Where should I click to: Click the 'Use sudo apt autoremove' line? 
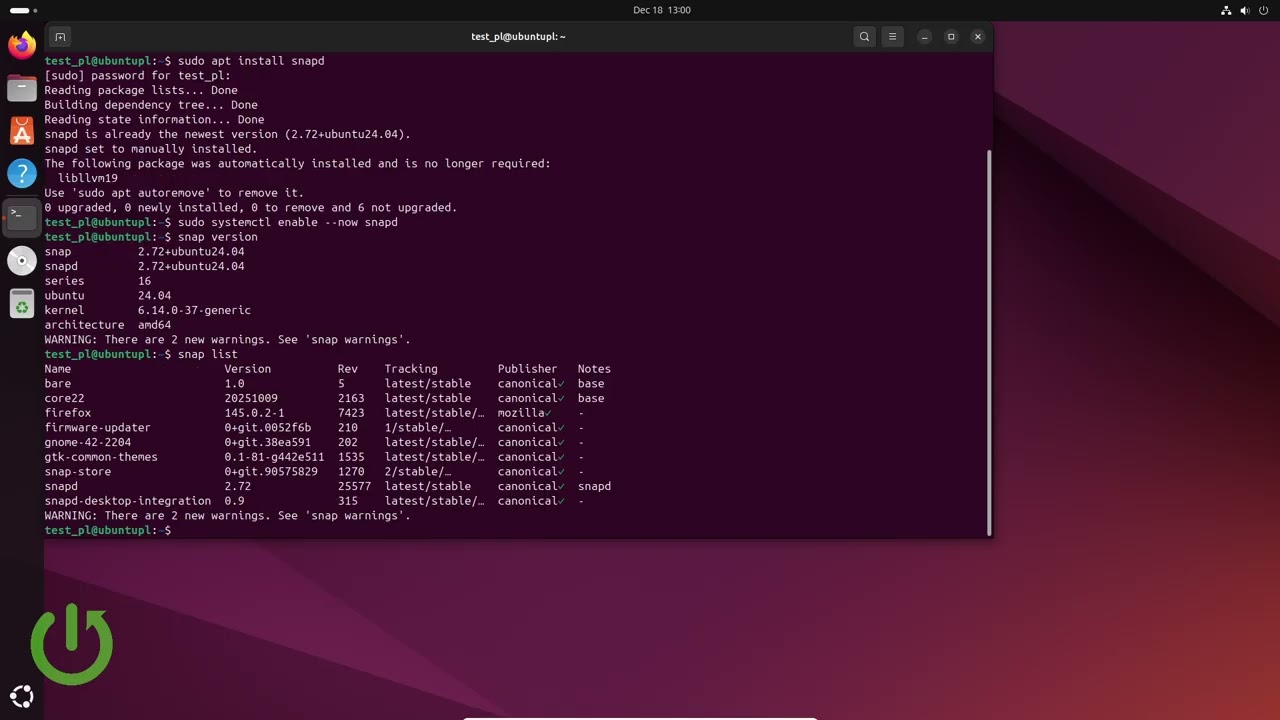pos(174,193)
